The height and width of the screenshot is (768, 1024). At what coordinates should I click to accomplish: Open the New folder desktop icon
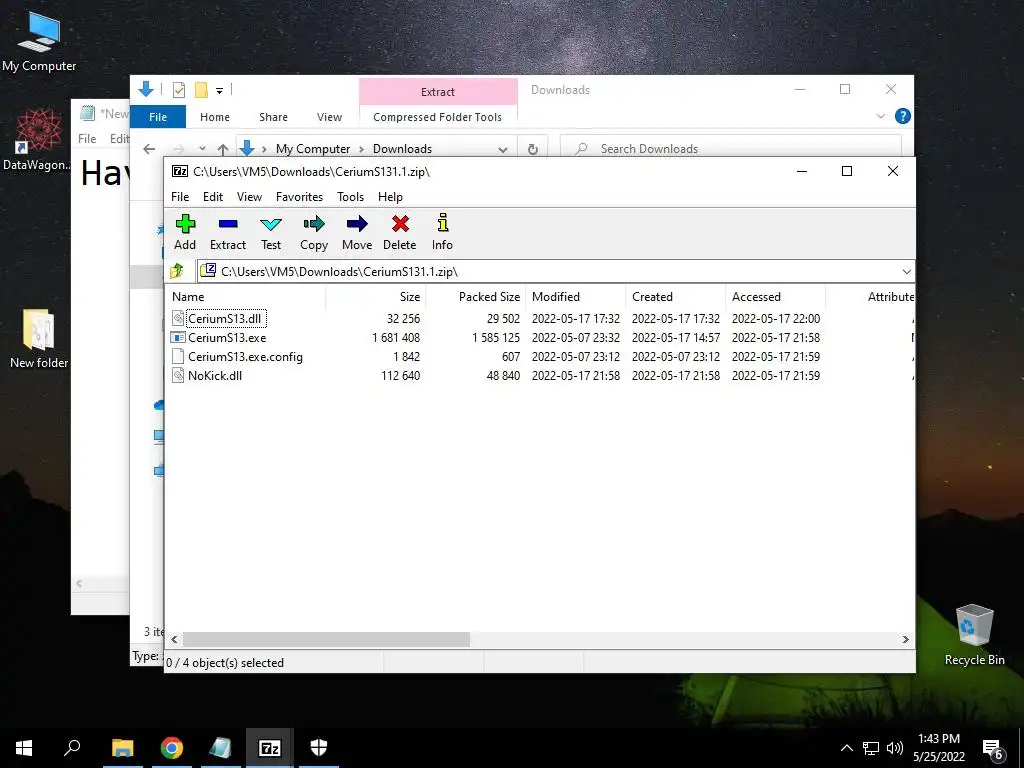point(39,339)
